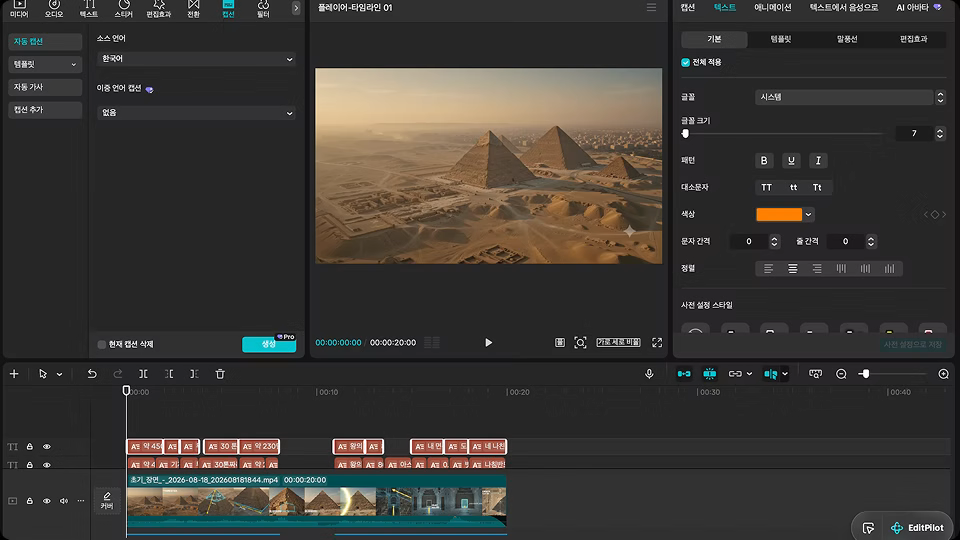Select the pointer selection tool
This screenshot has height=540, width=960.
pos(43,373)
